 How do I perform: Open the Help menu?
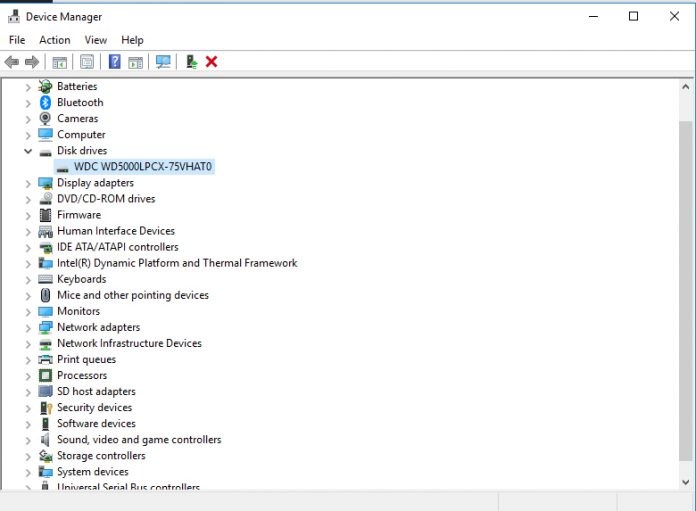coord(132,40)
